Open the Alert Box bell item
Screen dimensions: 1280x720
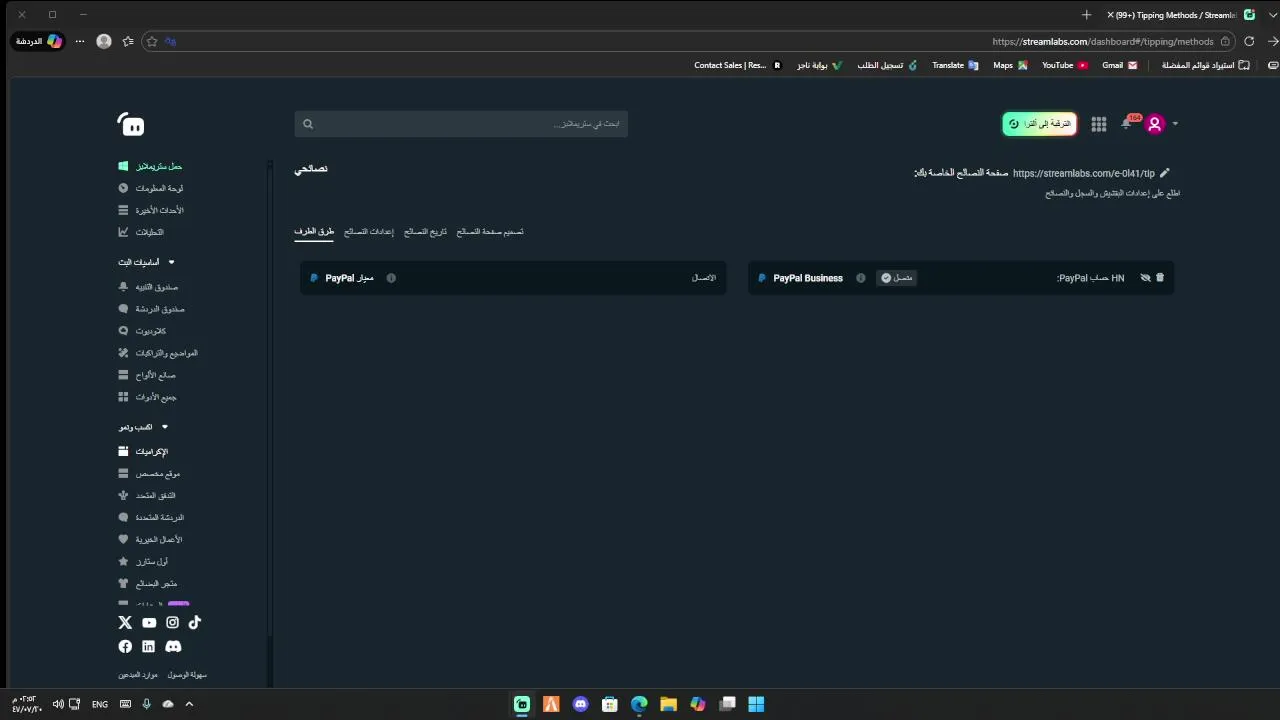point(148,287)
